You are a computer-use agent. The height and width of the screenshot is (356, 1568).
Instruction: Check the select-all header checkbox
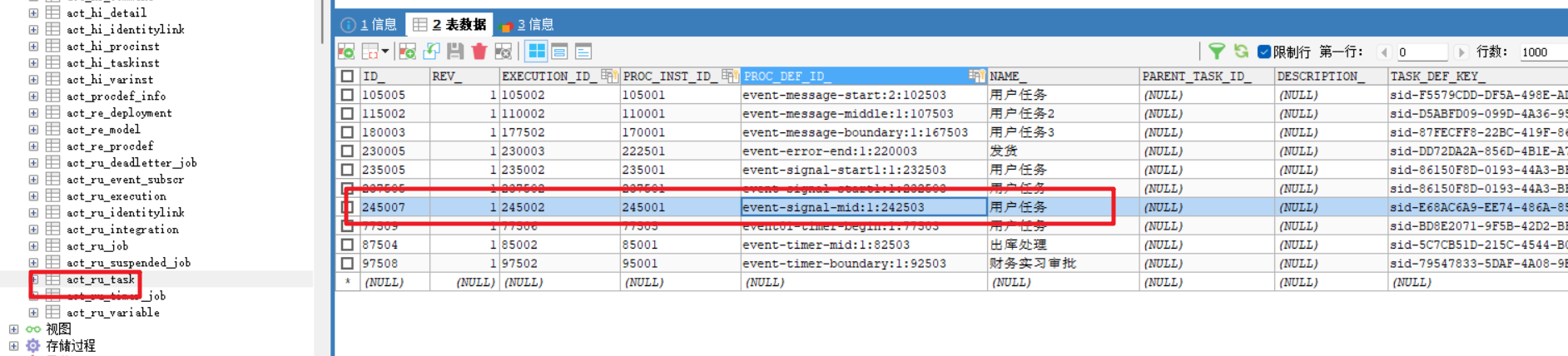[x=347, y=76]
